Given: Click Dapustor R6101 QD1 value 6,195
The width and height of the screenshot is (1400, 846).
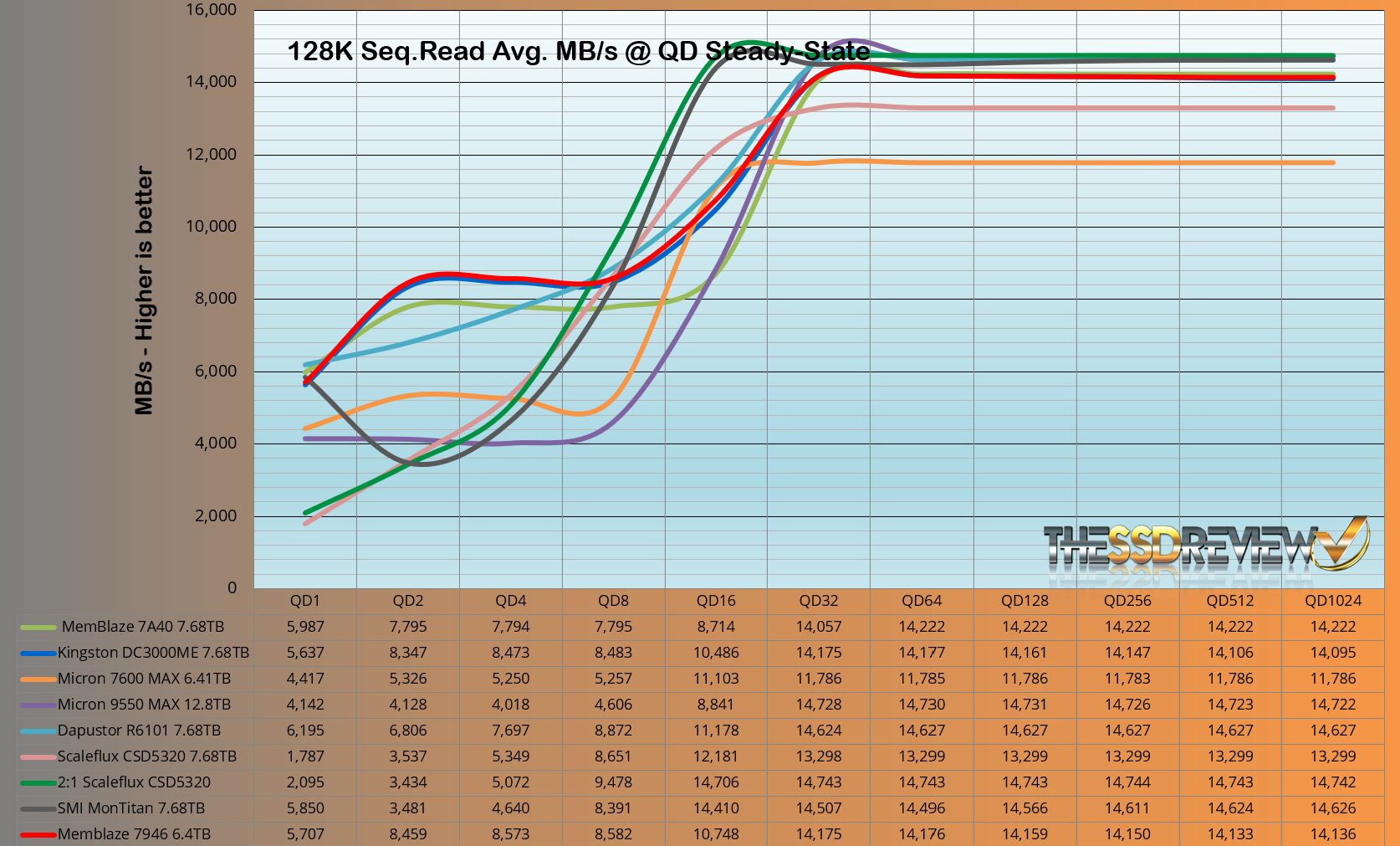Looking at the screenshot, I should pyautogui.click(x=305, y=731).
